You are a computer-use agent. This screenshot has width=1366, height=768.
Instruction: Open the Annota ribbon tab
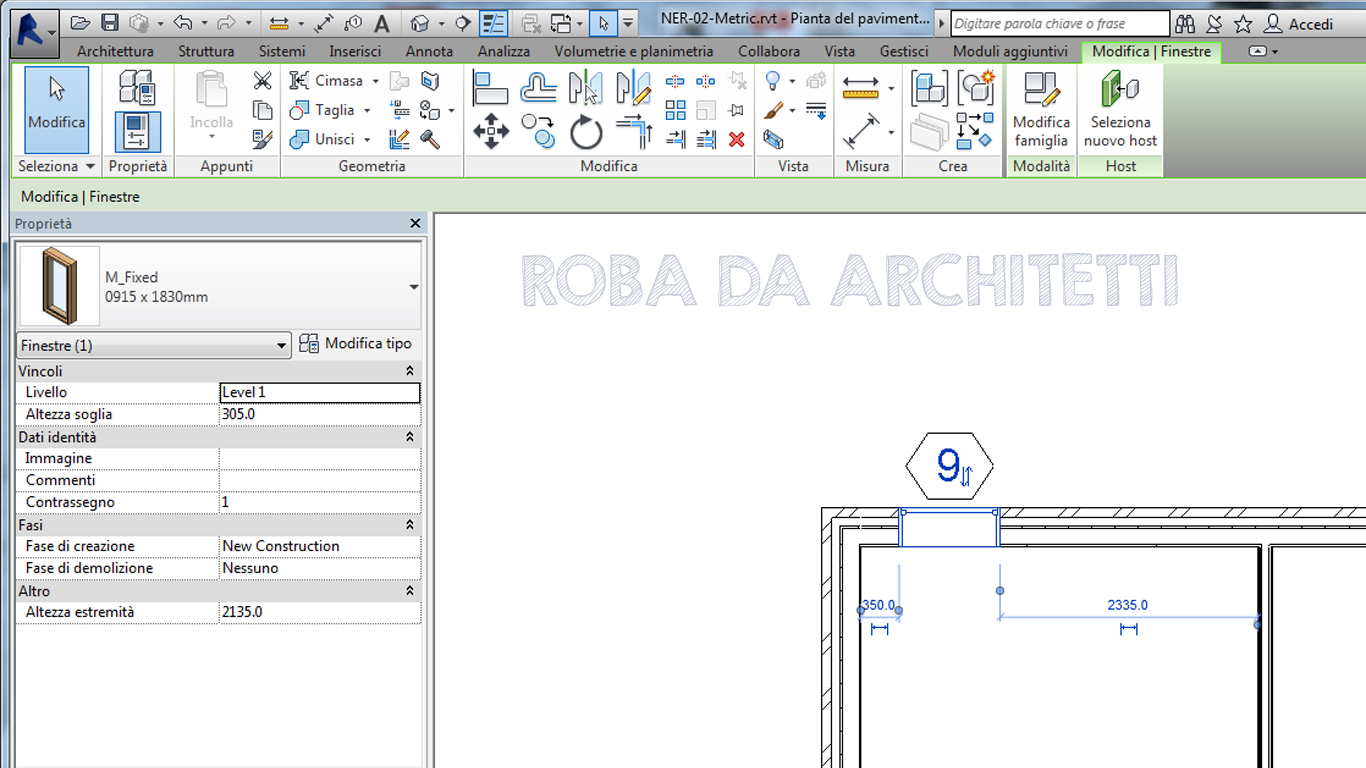429,51
